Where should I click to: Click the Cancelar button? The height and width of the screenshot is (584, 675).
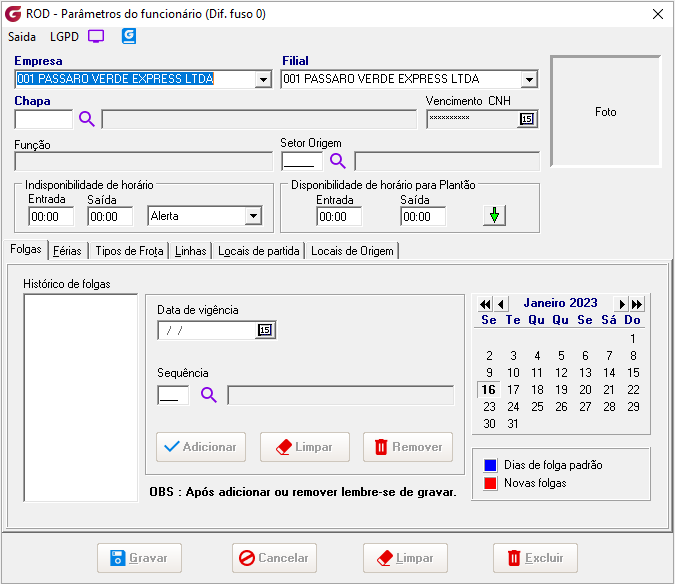274,558
